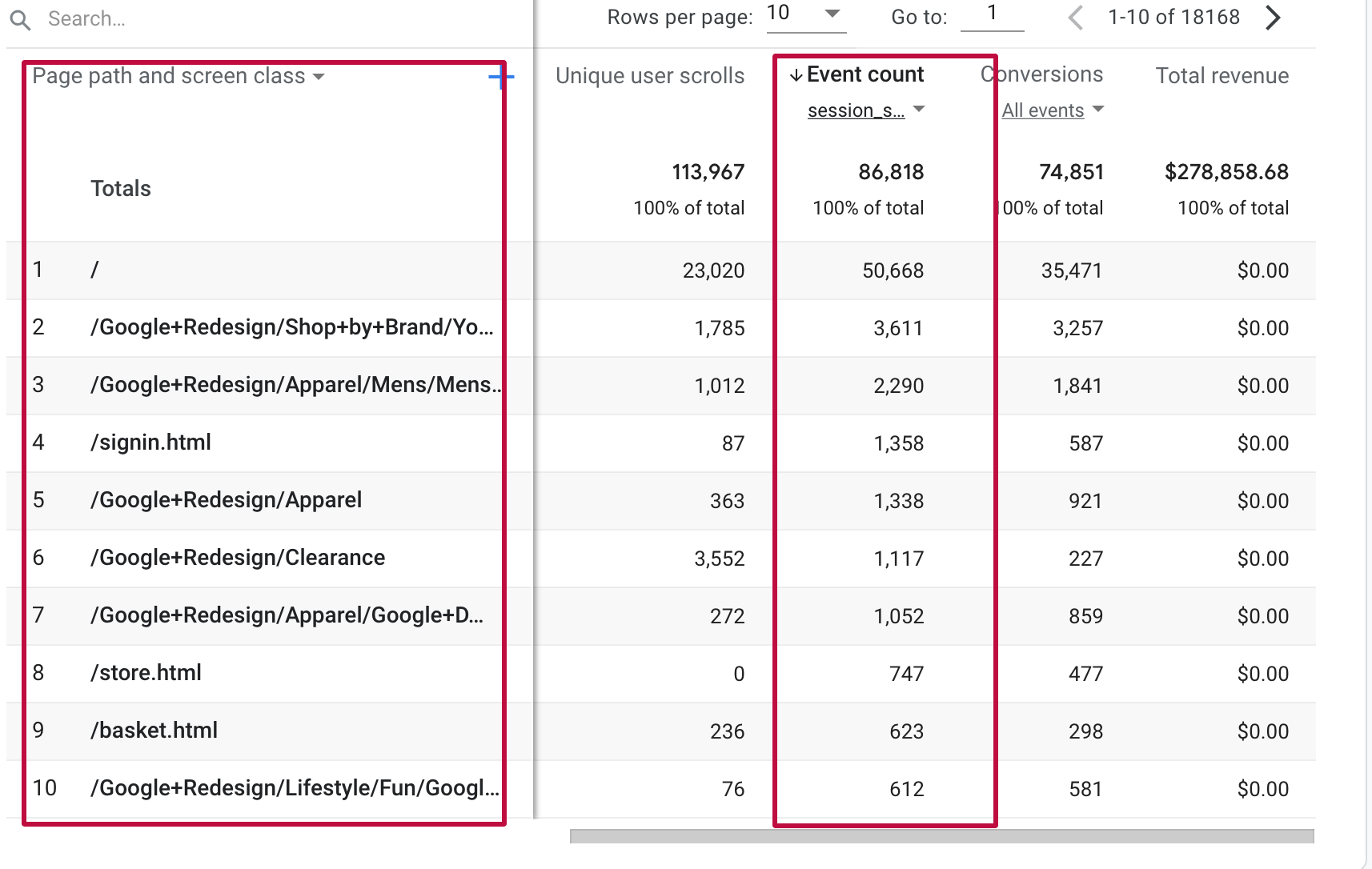Click the Go to page number field
The image size is (1372, 869).
coord(993,14)
